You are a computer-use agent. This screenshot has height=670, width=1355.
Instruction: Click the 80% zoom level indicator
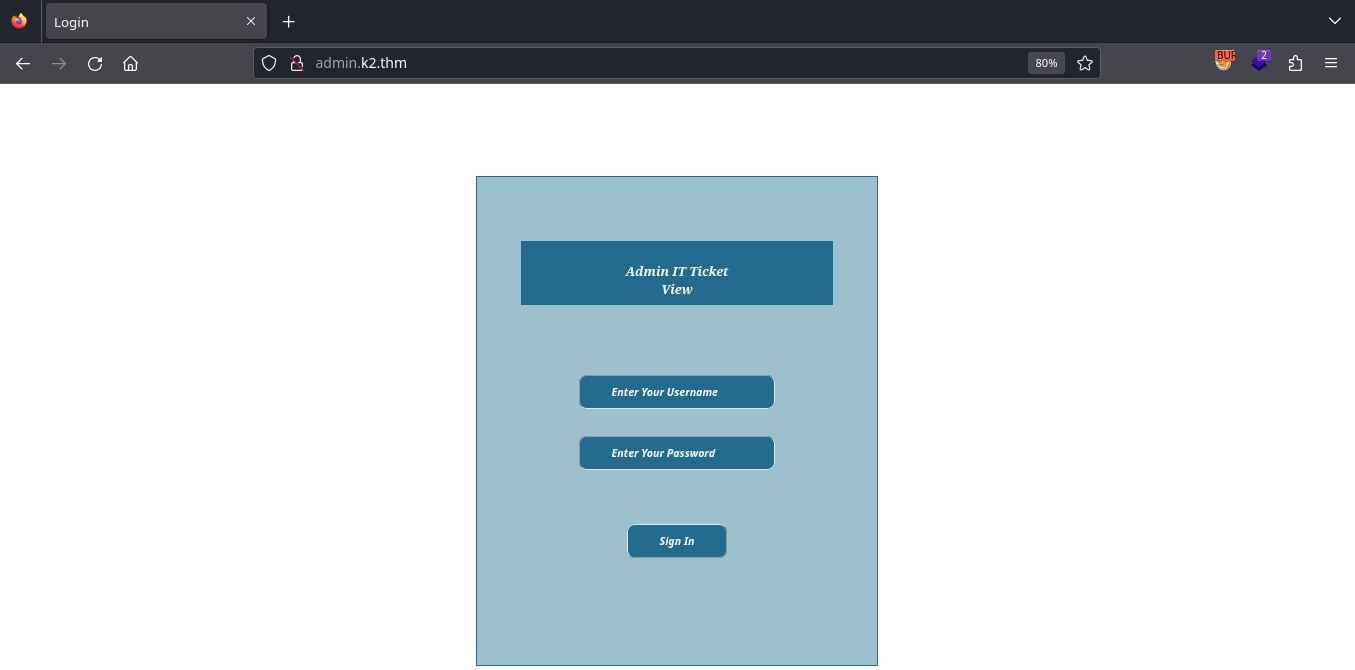click(1046, 63)
